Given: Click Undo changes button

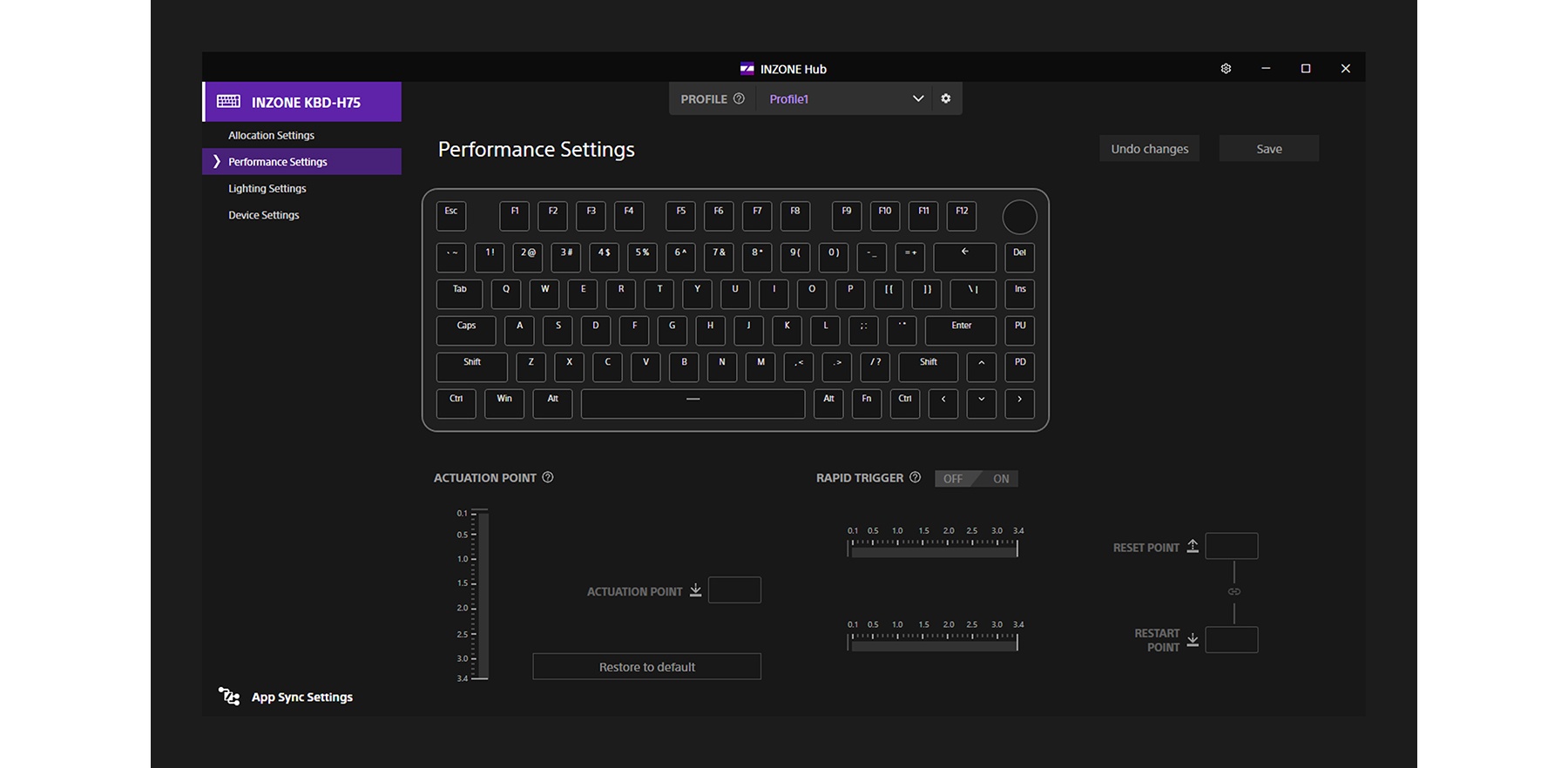Looking at the screenshot, I should click(x=1149, y=148).
